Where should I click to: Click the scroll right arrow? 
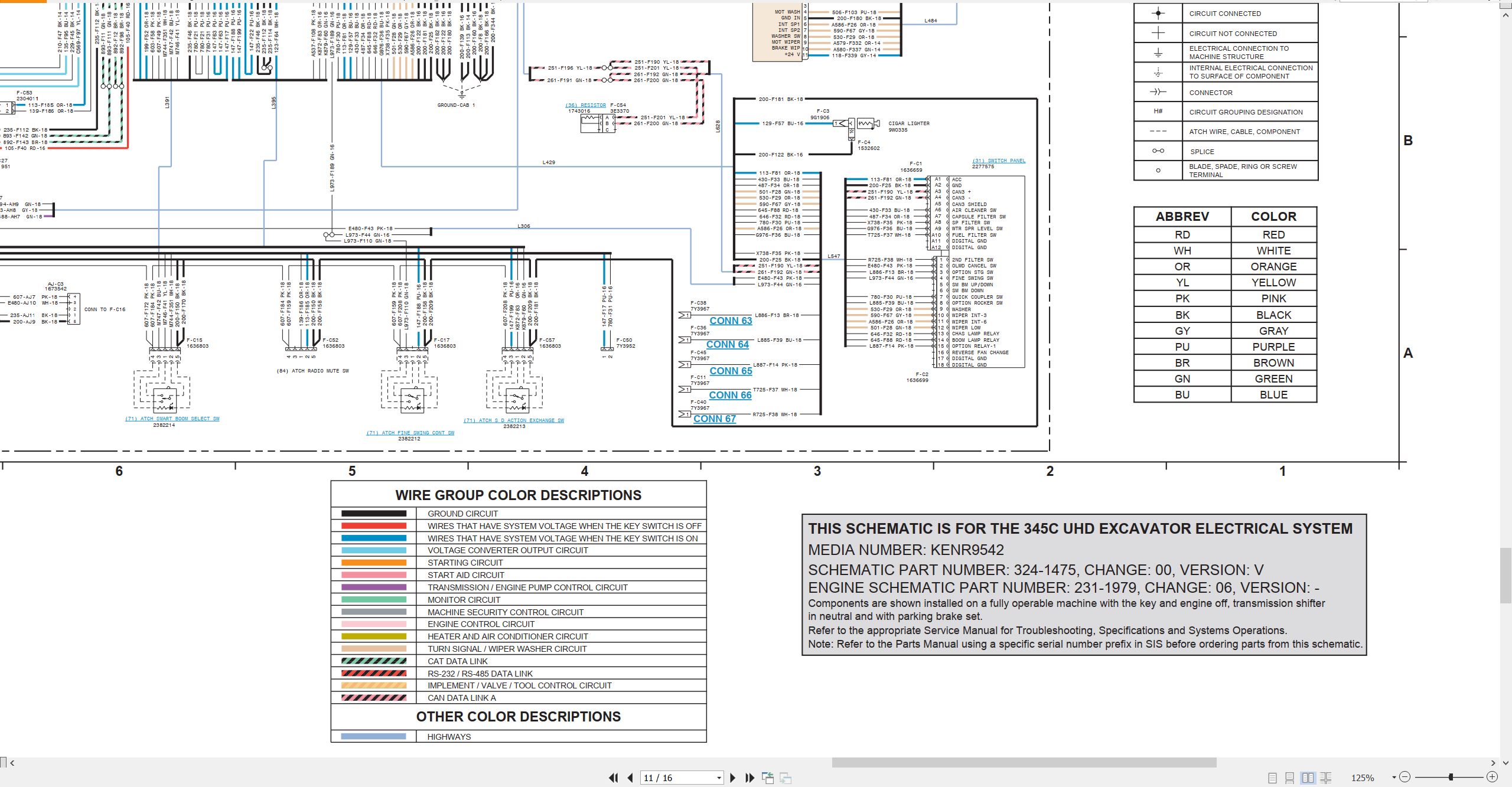click(1493, 763)
